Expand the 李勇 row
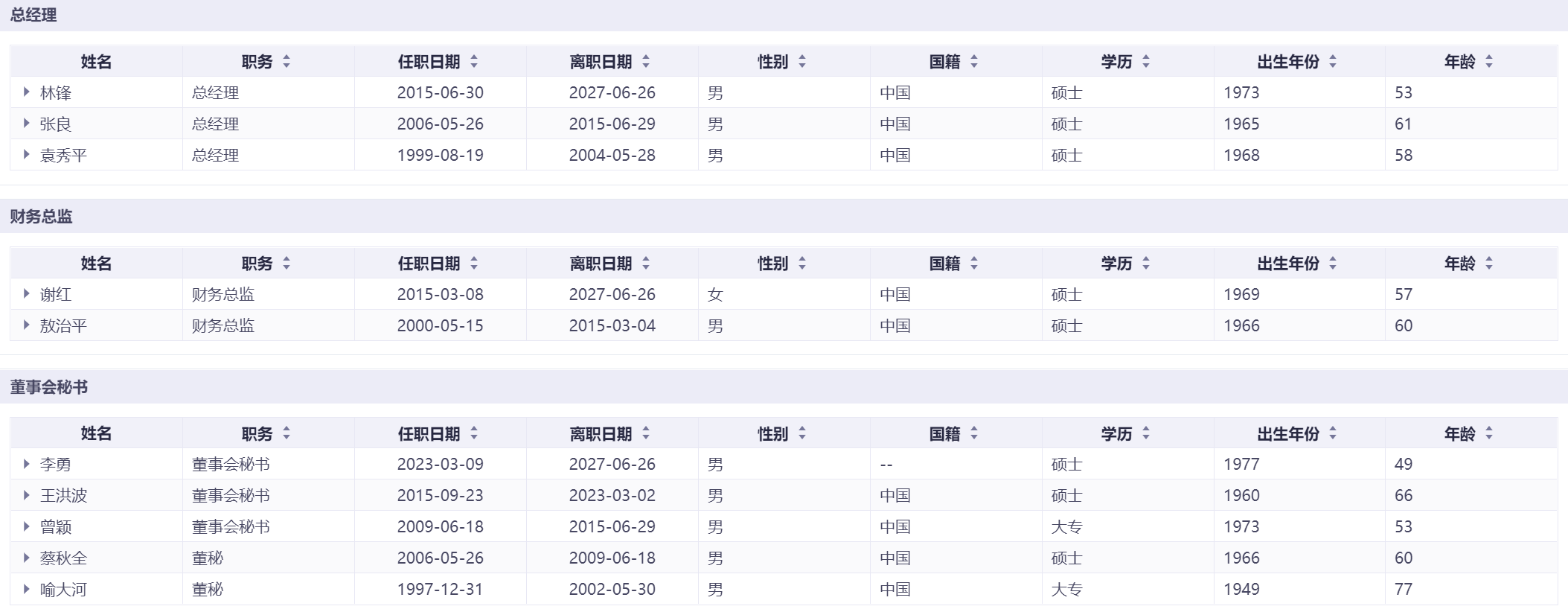This screenshot has width=1568, height=612. (27, 464)
